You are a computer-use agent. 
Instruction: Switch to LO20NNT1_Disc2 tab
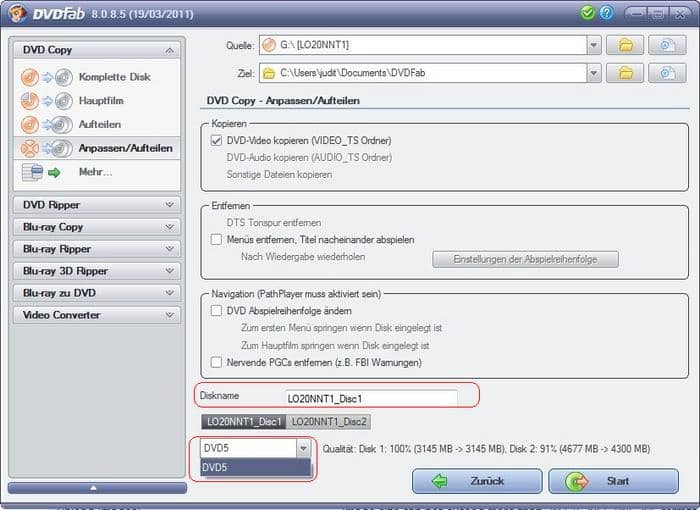tap(329, 422)
